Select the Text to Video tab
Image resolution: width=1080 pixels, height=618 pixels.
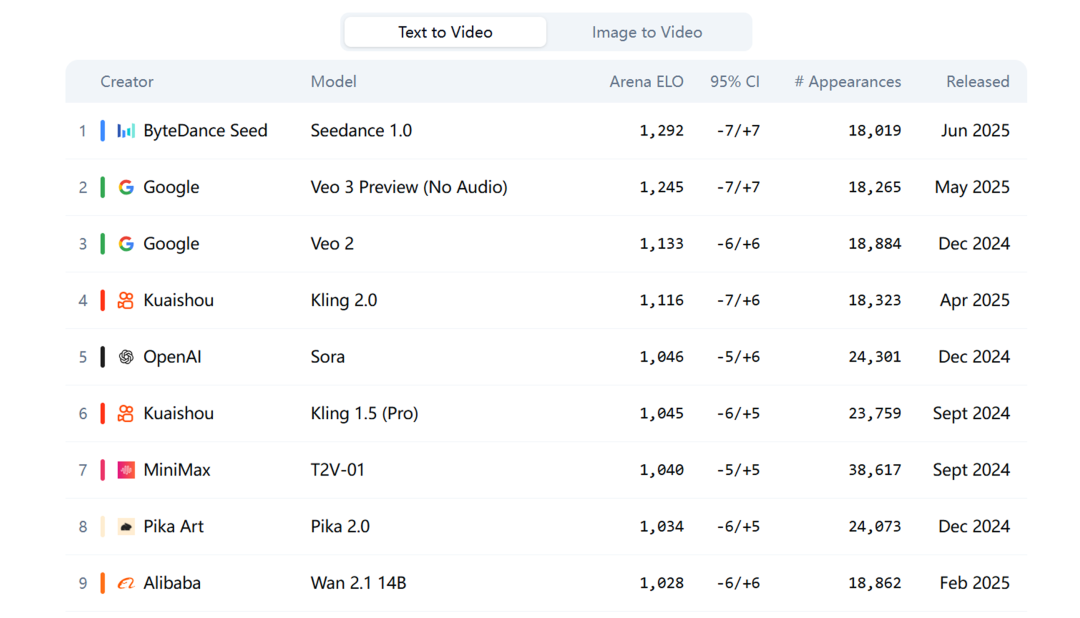pyautogui.click(x=445, y=32)
